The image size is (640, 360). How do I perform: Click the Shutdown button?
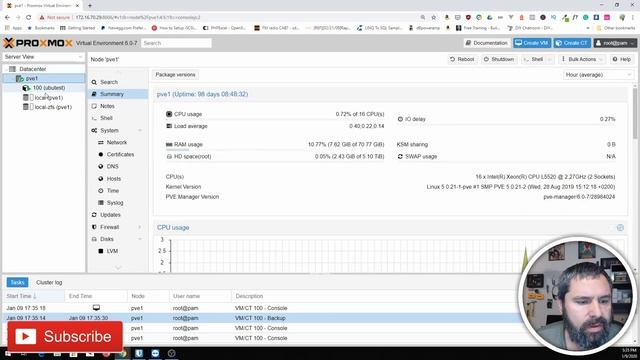499,60
